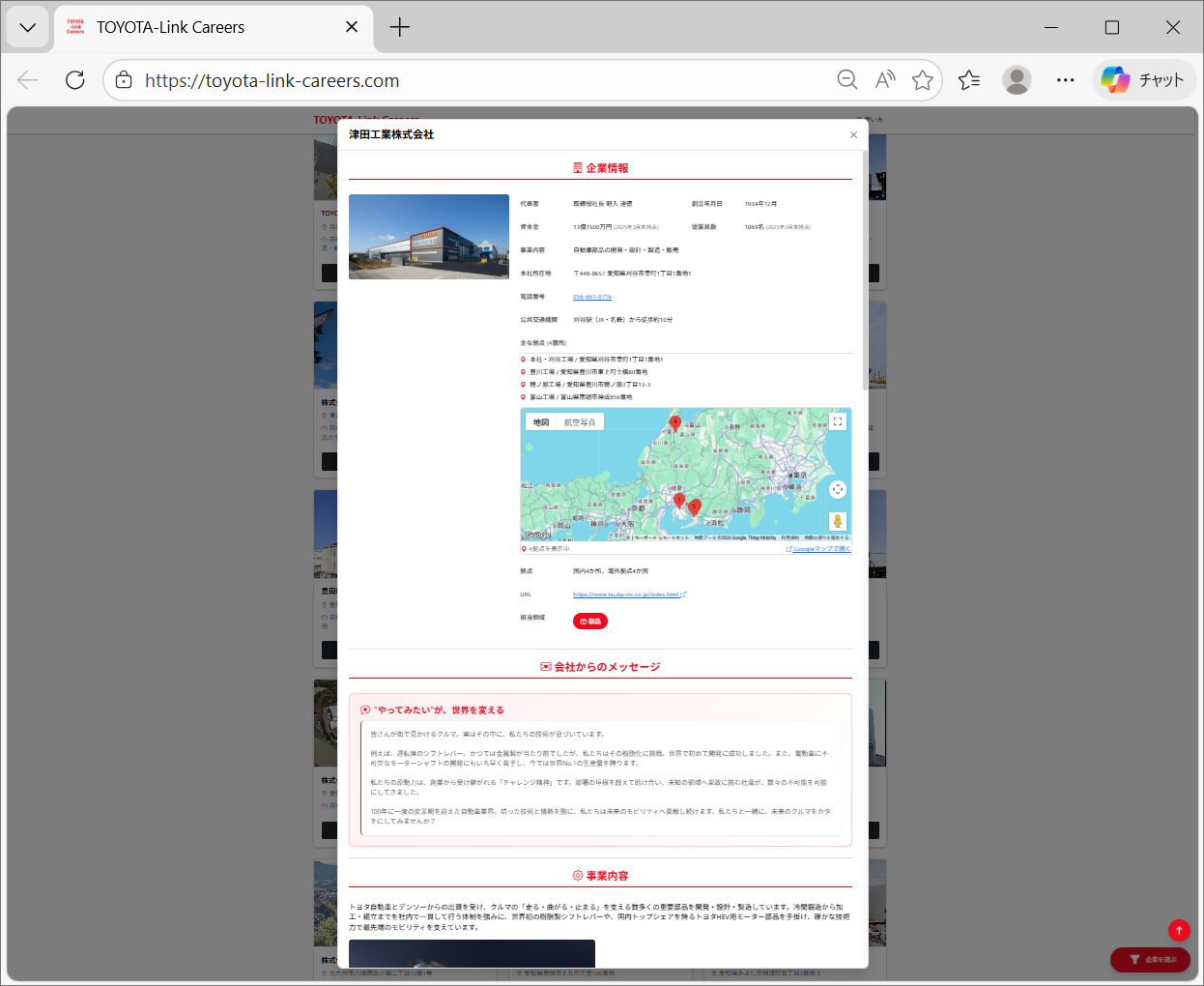This screenshot has width=1204, height=986.
Task: Click the company building photo thumbnail
Action: coord(429,237)
